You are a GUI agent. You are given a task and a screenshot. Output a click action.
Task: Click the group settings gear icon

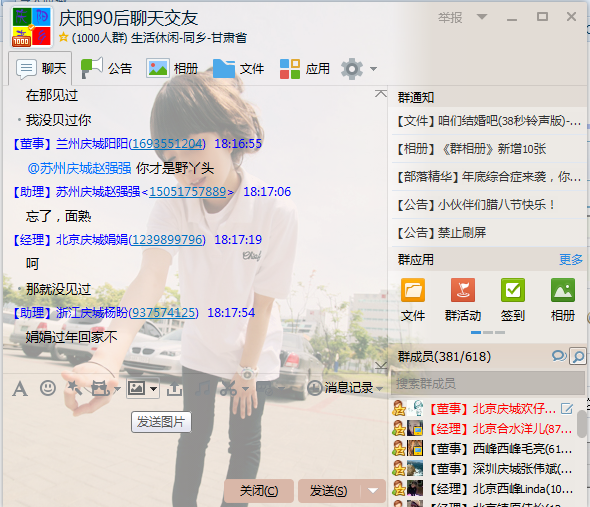click(x=352, y=69)
